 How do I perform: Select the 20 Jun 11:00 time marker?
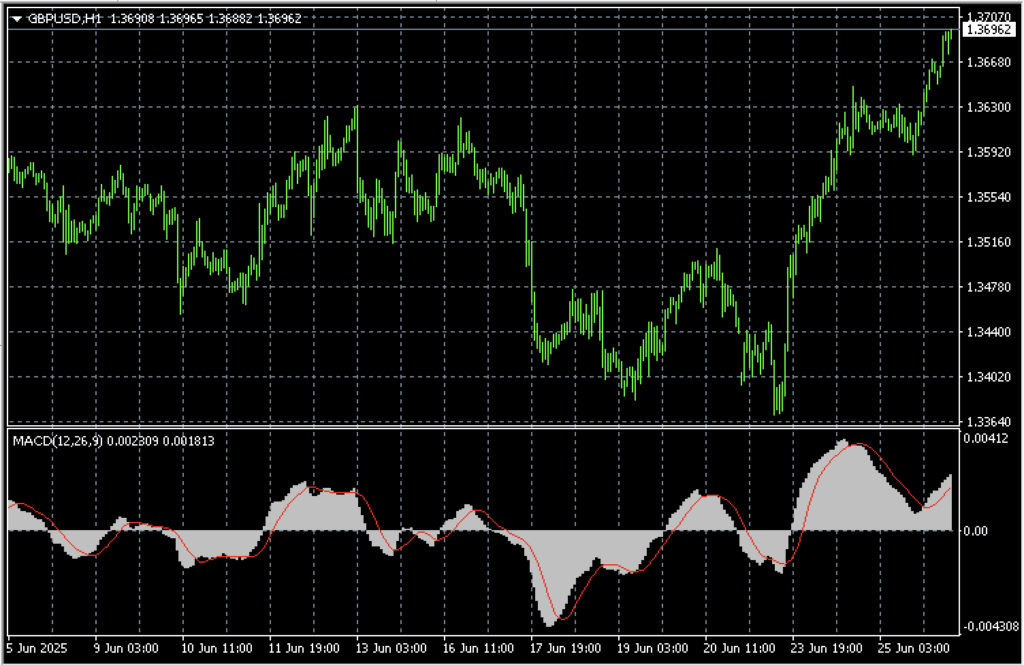(738, 646)
